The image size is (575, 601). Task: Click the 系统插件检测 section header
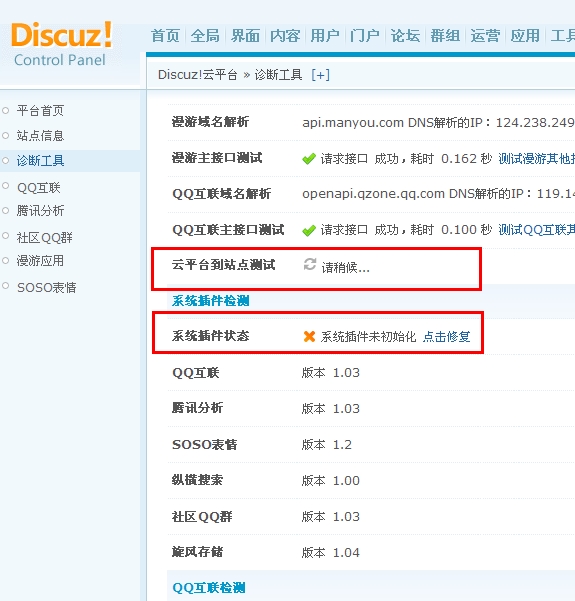(x=210, y=301)
